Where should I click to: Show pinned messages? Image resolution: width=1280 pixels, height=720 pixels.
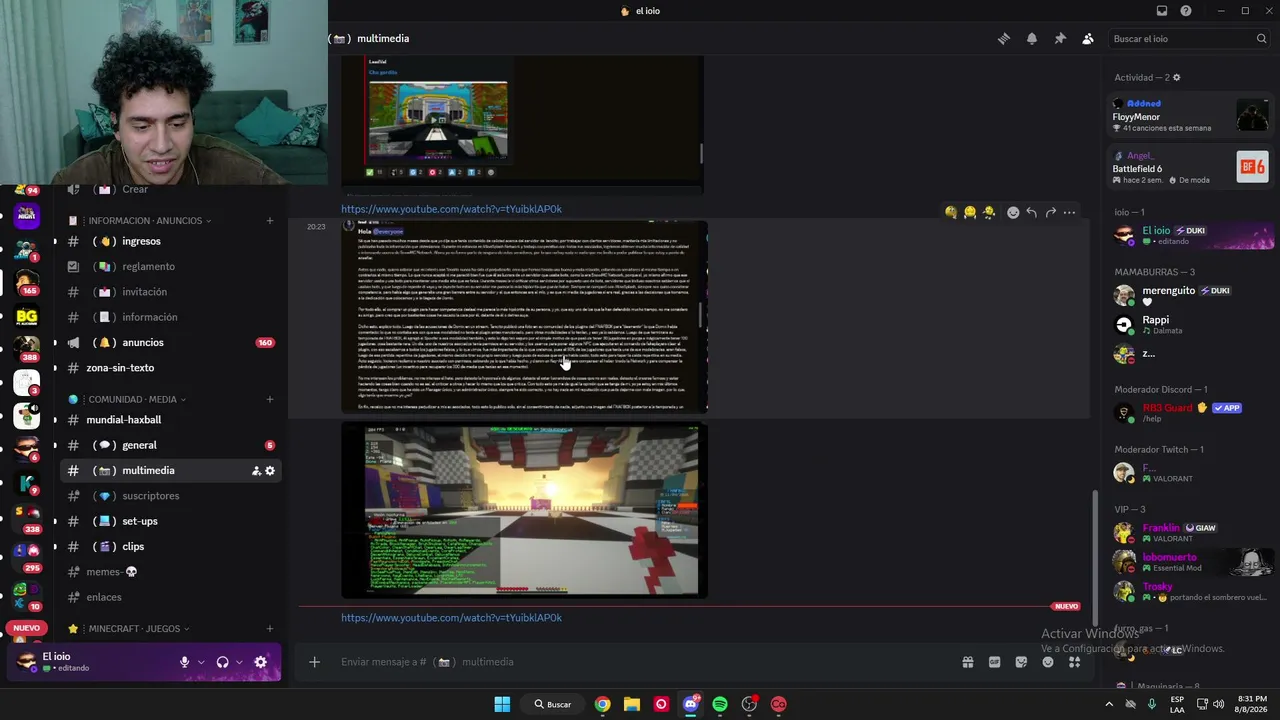coord(1060,39)
